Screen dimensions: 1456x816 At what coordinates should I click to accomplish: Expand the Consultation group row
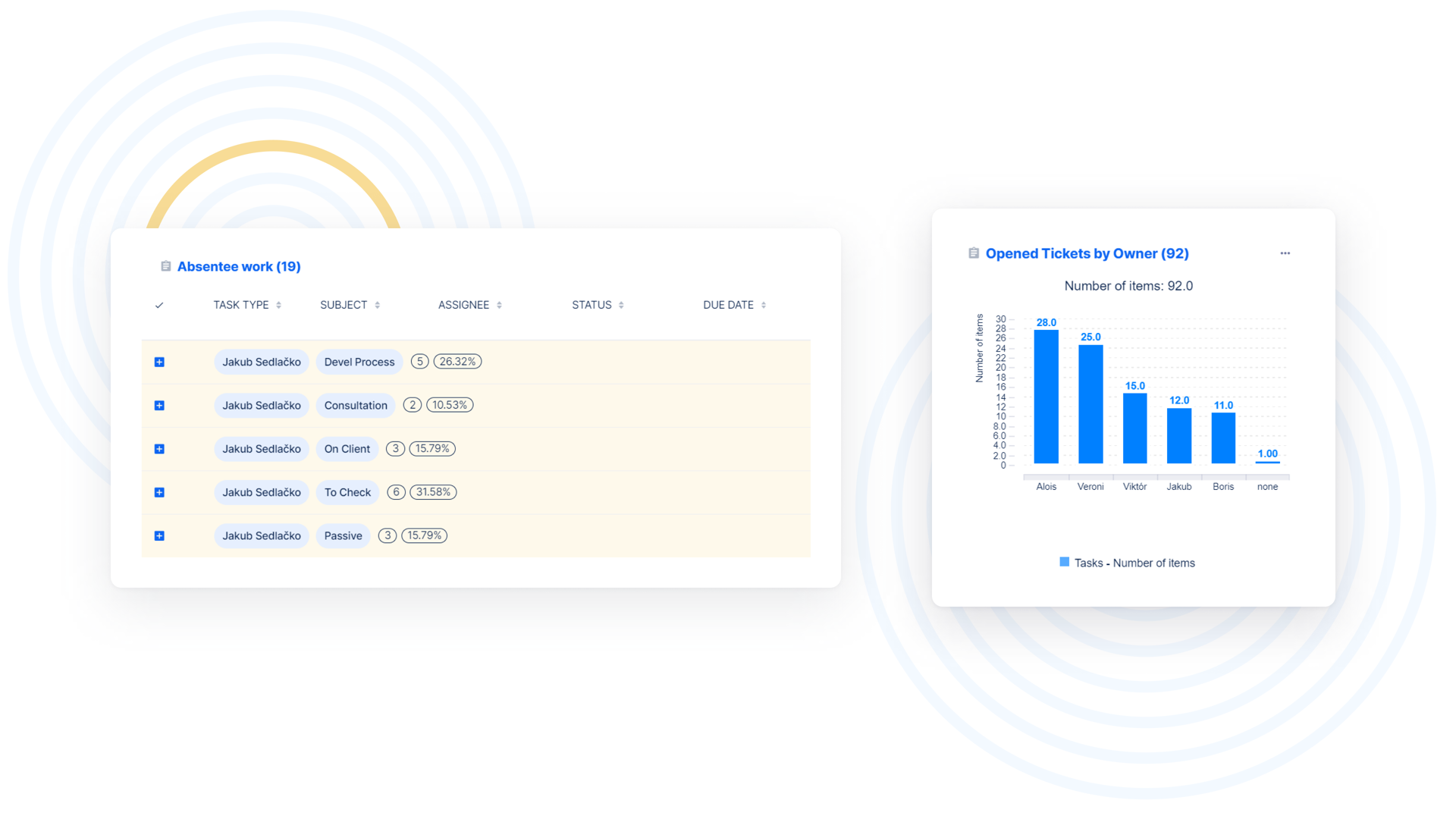click(x=159, y=406)
